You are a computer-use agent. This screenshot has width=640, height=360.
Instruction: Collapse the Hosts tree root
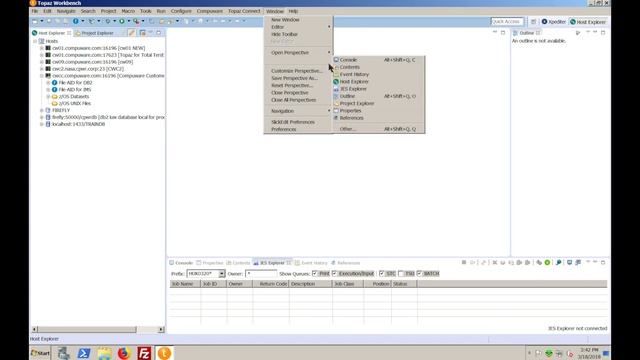[x=35, y=41]
